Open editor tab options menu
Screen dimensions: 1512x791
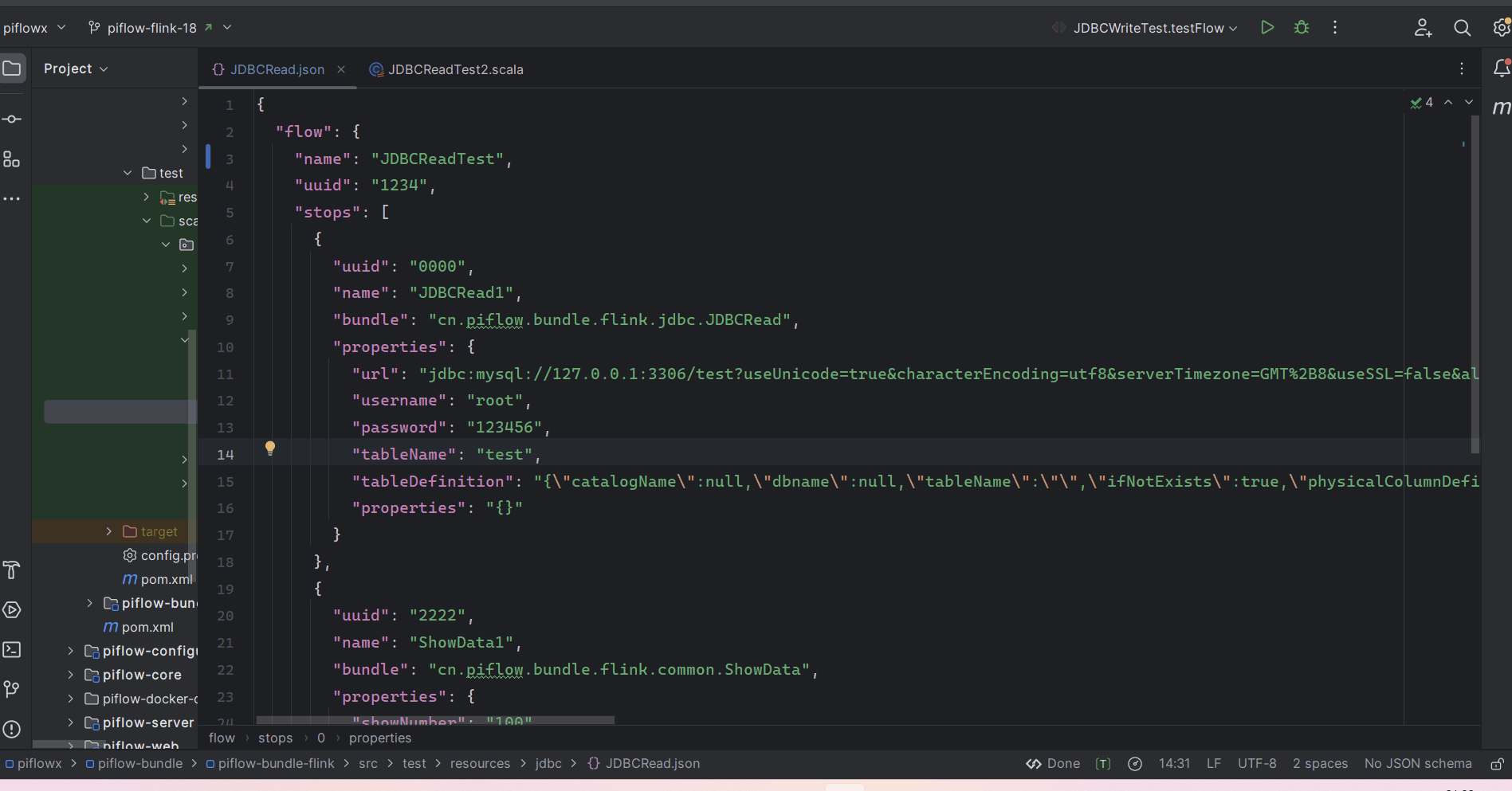coord(1462,69)
